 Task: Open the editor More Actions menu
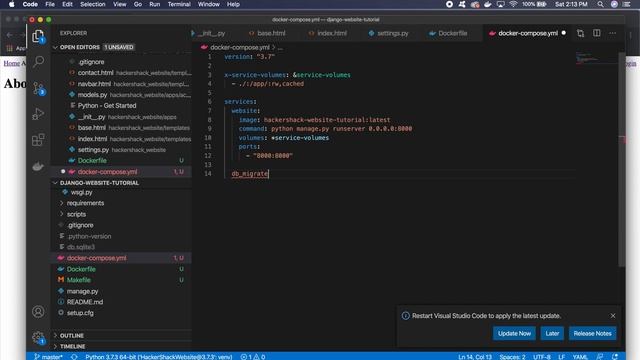tap(613, 33)
